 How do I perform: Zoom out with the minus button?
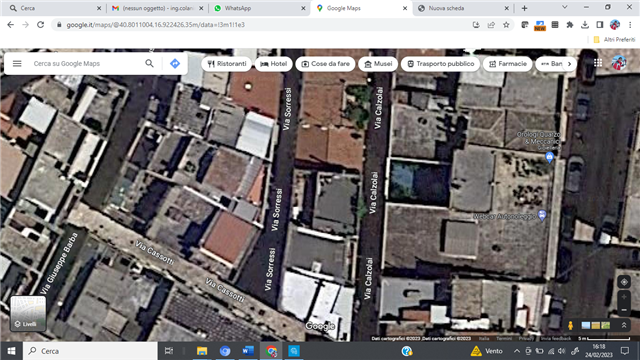tap(624, 310)
